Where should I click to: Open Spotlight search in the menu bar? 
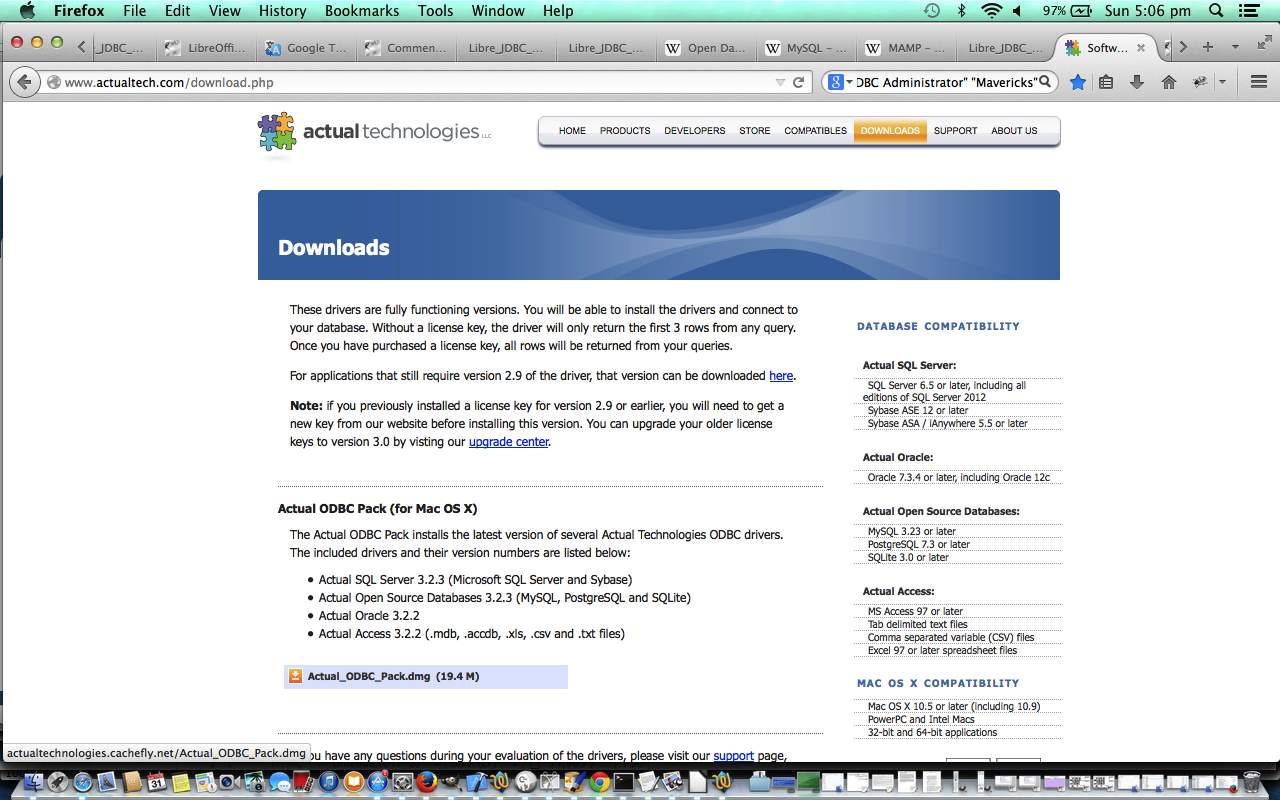1216,11
